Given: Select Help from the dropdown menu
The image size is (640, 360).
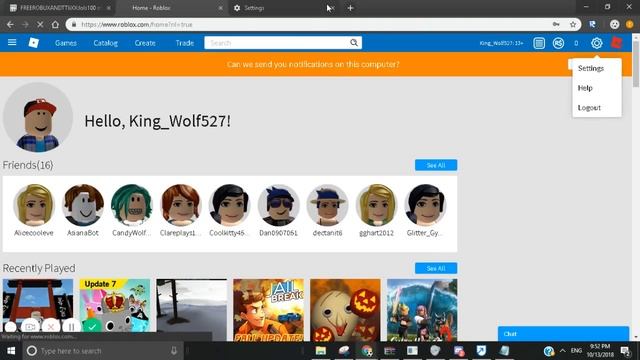Looking at the screenshot, I should tap(585, 88).
